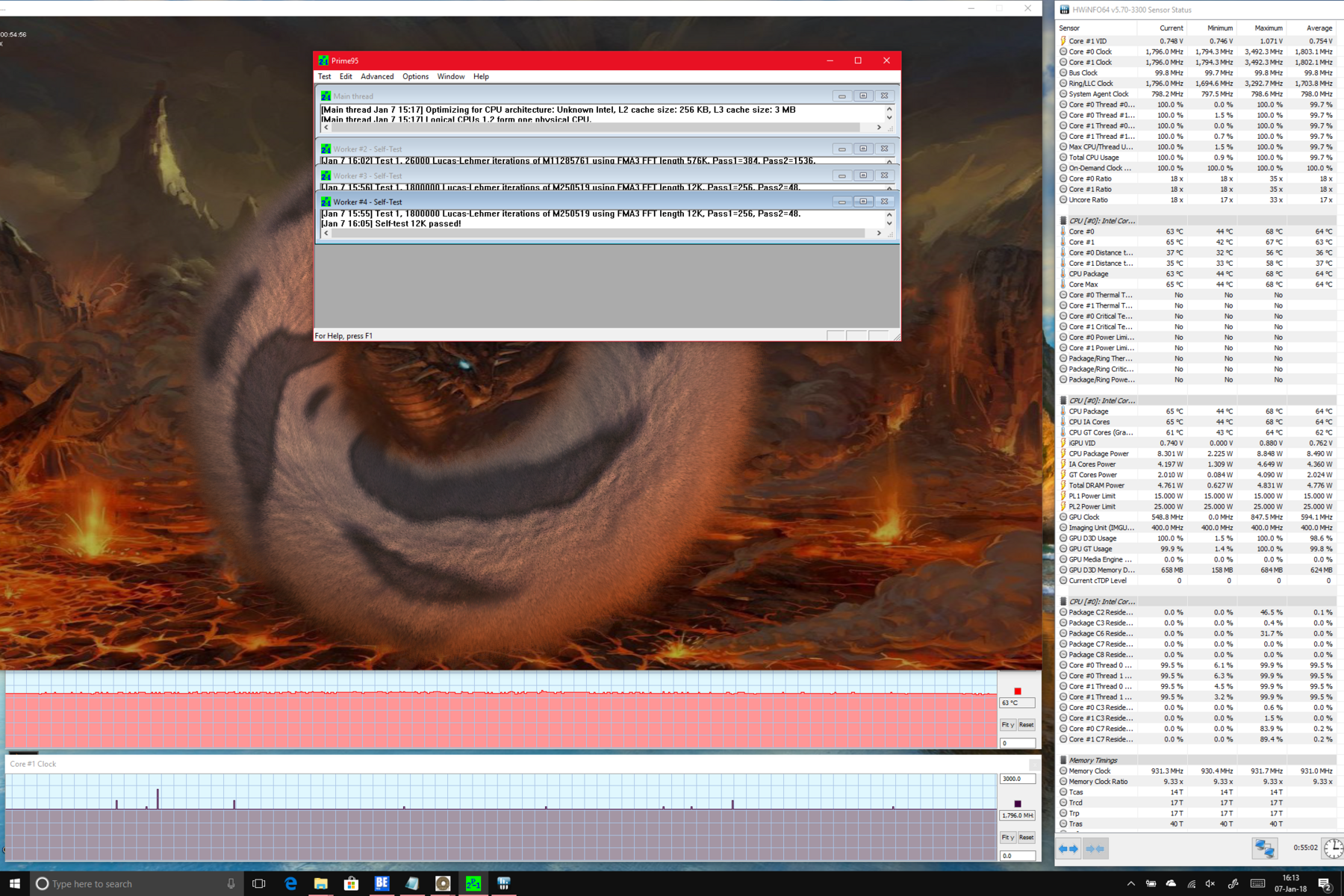Close the Worker #4 Self-Test window
Screen dimensions: 1344x896
pyautogui.click(x=884, y=202)
